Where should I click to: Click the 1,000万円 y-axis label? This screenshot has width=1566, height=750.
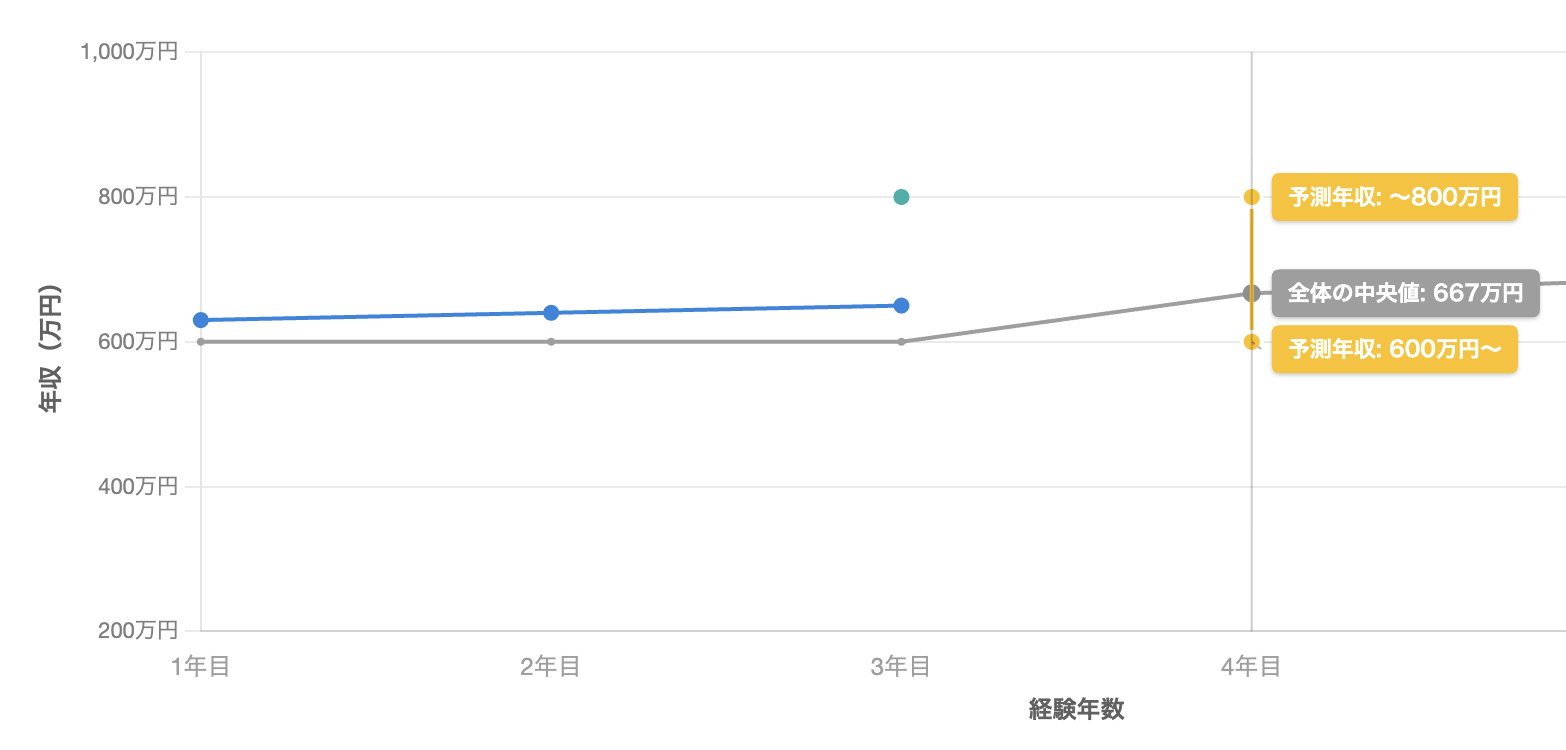(x=129, y=52)
